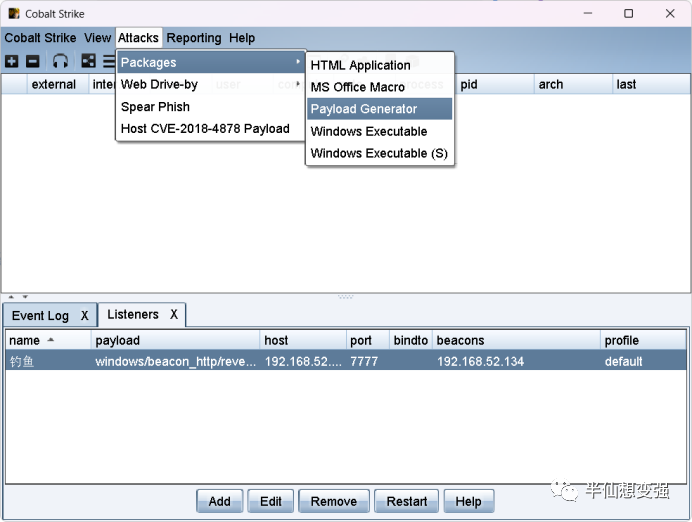Click the Edit listener button
Viewport: 692px width, 522px height.
(271, 501)
